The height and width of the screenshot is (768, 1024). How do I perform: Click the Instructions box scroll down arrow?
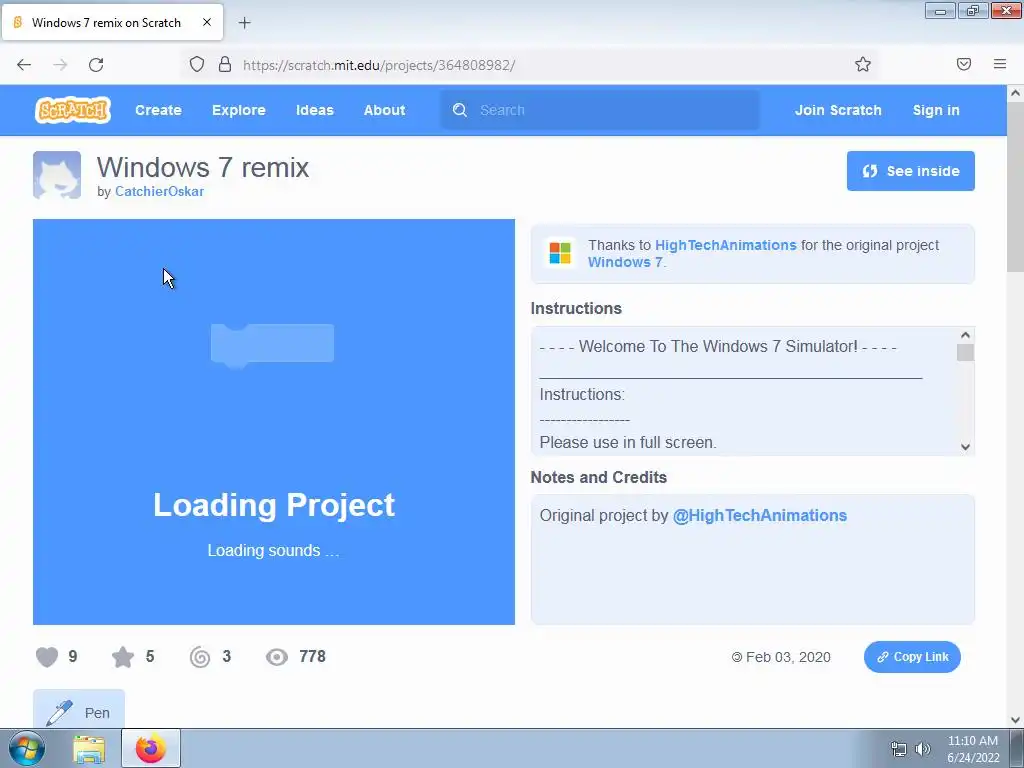pyautogui.click(x=965, y=447)
